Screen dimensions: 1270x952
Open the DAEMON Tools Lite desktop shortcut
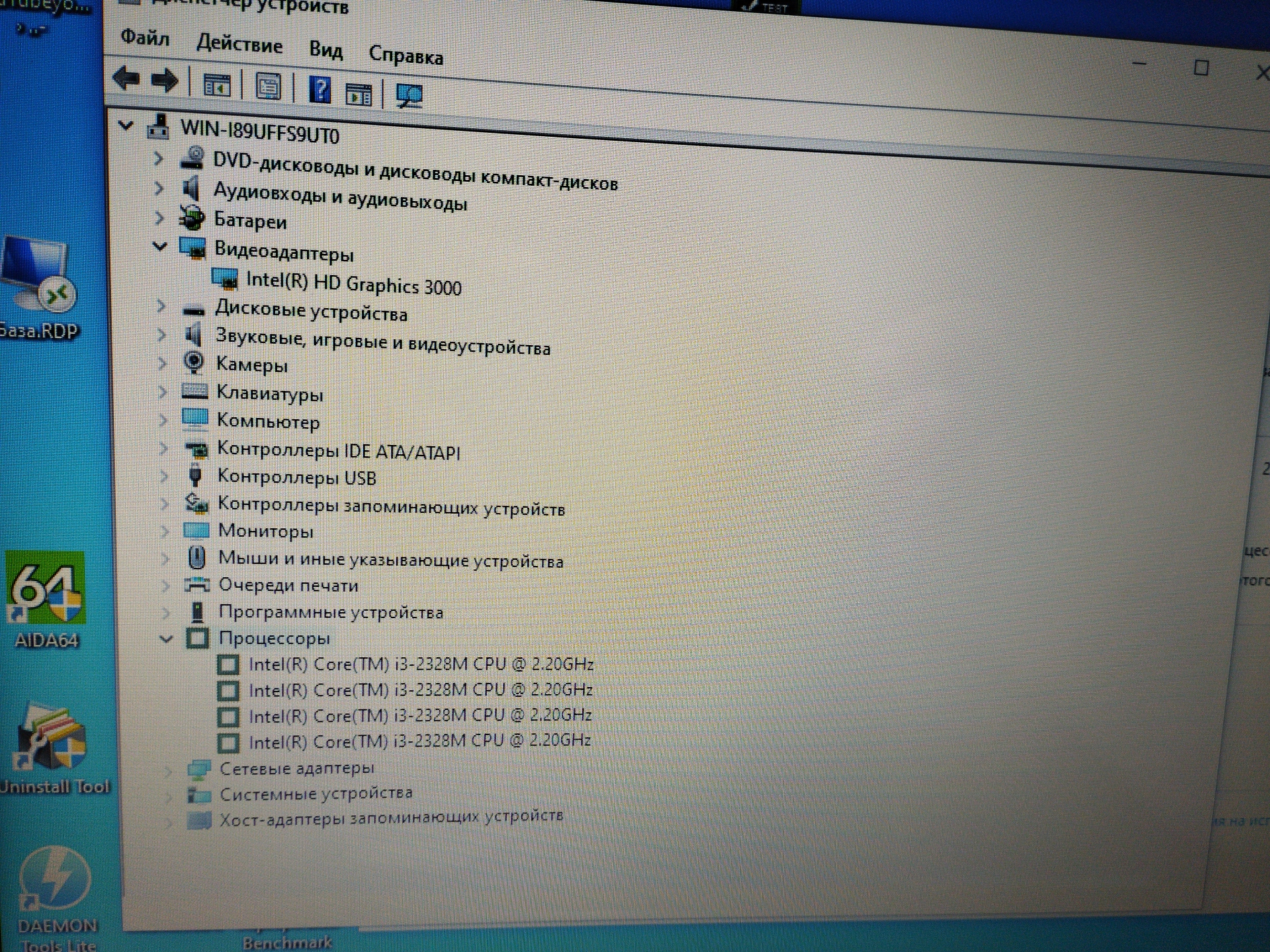(x=56, y=899)
